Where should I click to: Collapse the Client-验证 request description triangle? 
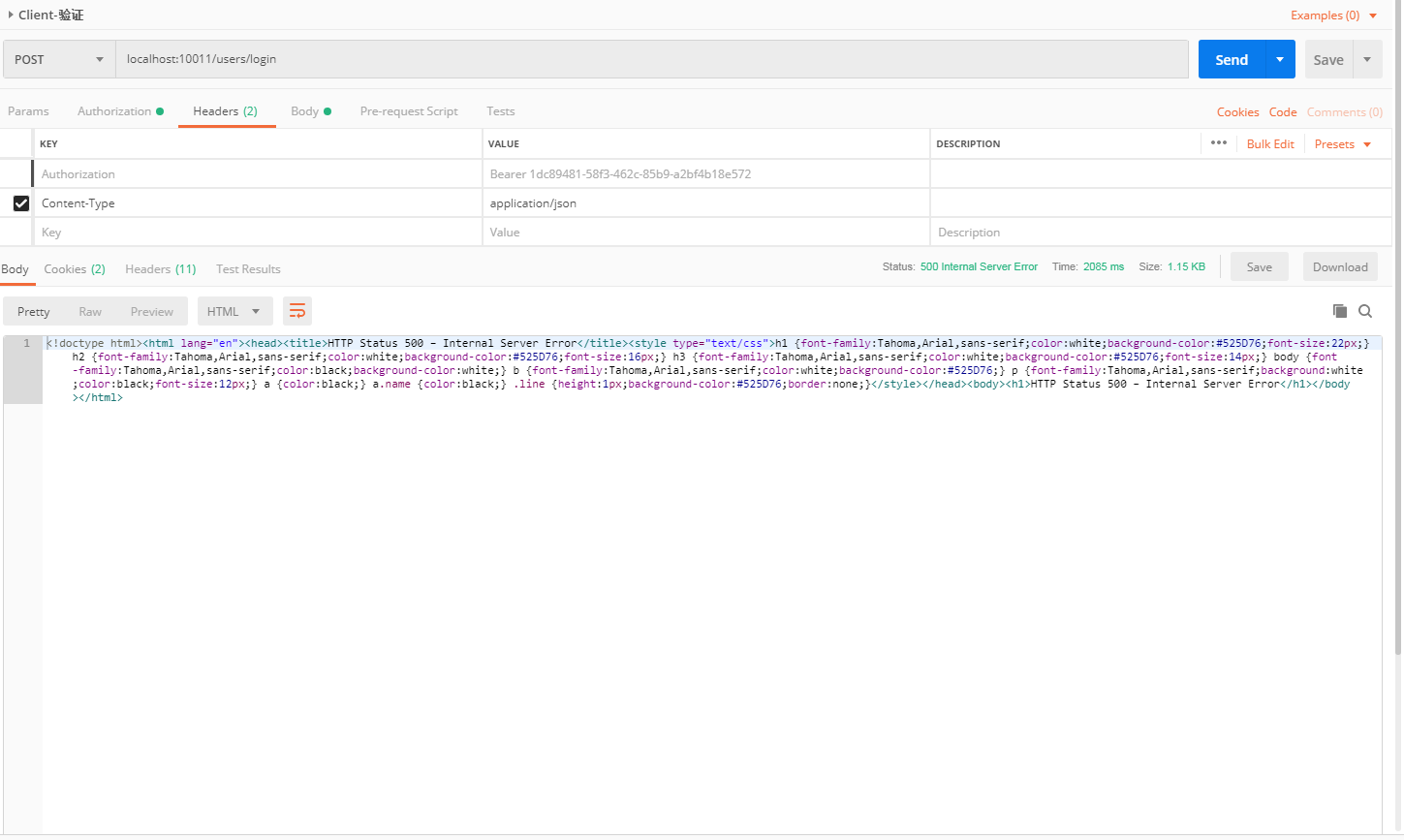[11, 15]
